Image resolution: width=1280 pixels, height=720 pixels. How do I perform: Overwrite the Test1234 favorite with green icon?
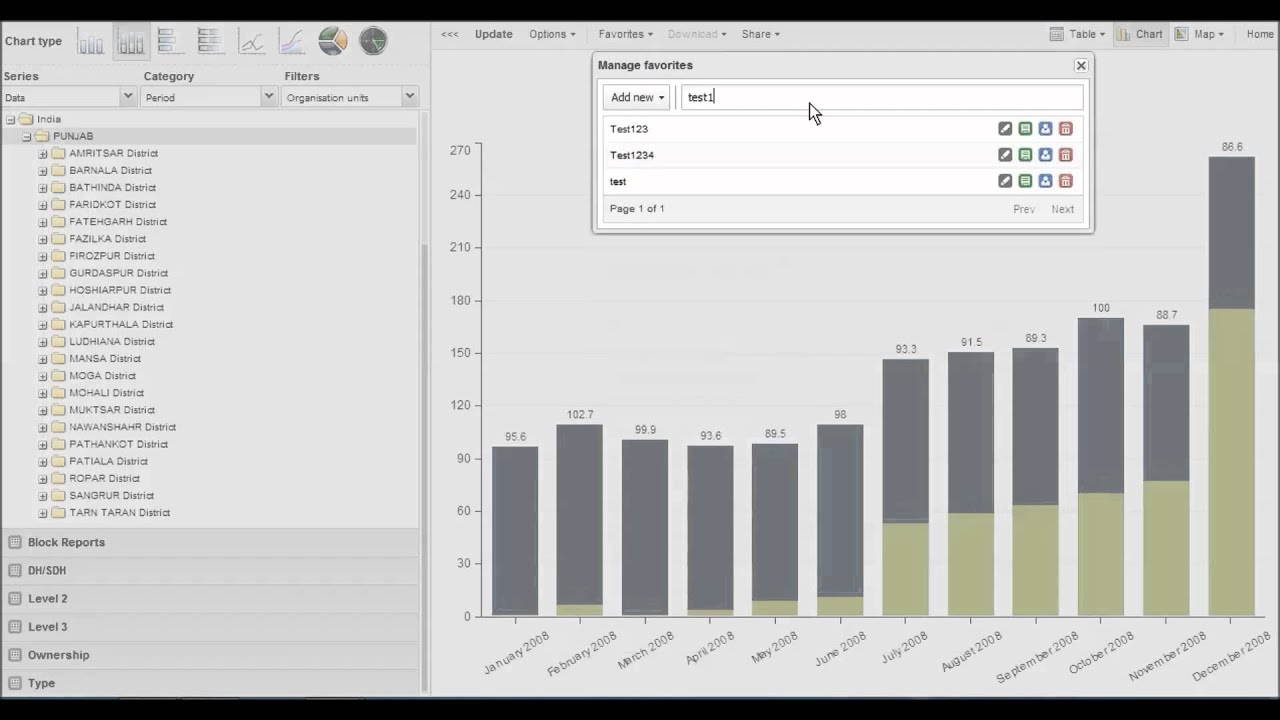pyautogui.click(x=1025, y=155)
